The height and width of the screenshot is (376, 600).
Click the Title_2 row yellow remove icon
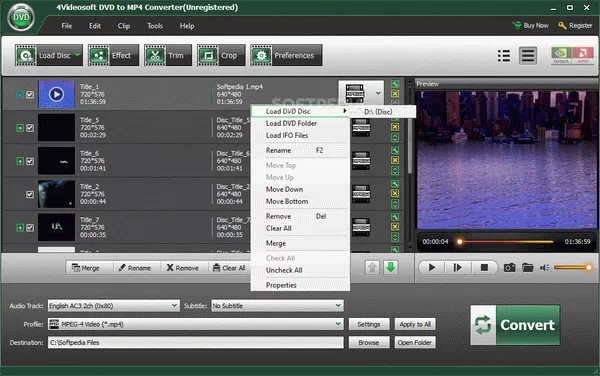point(395,193)
